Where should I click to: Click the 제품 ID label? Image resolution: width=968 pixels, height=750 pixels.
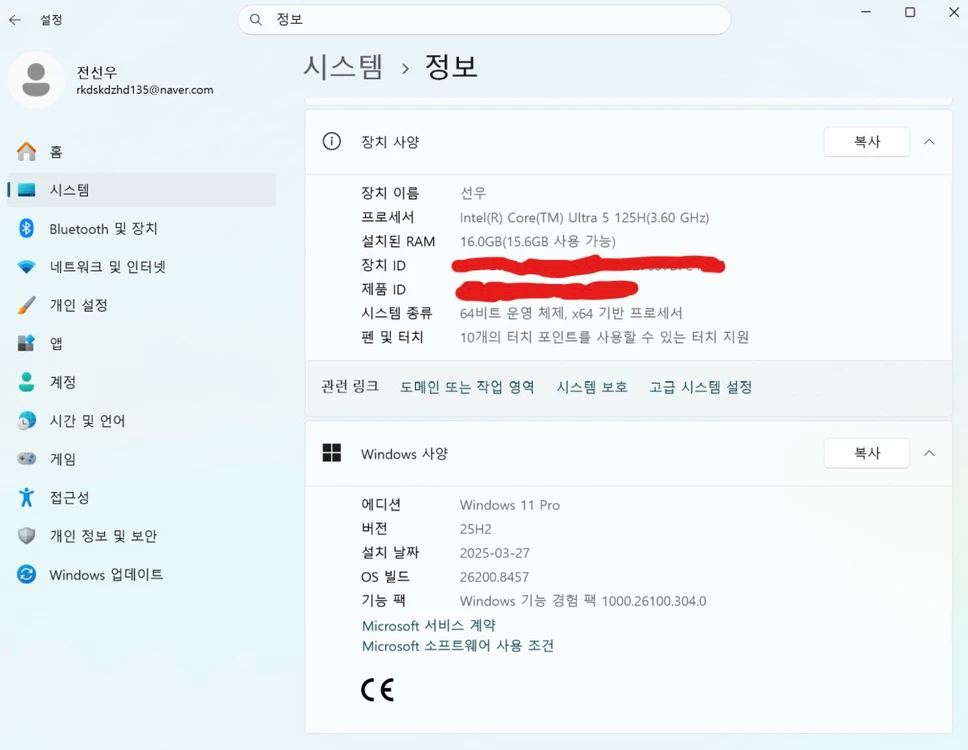tap(383, 289)
